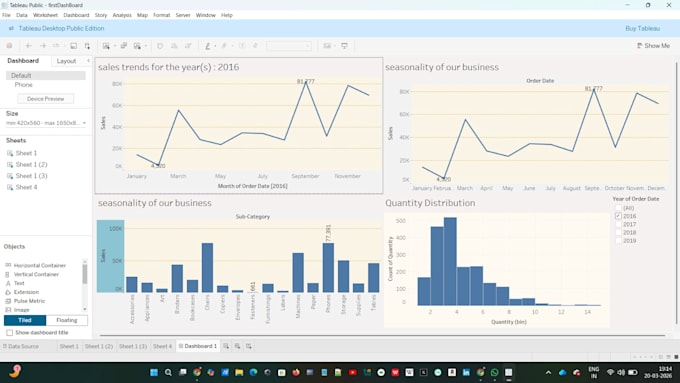Open the Format menu
The image size is (680, 383).
point(161,15)
